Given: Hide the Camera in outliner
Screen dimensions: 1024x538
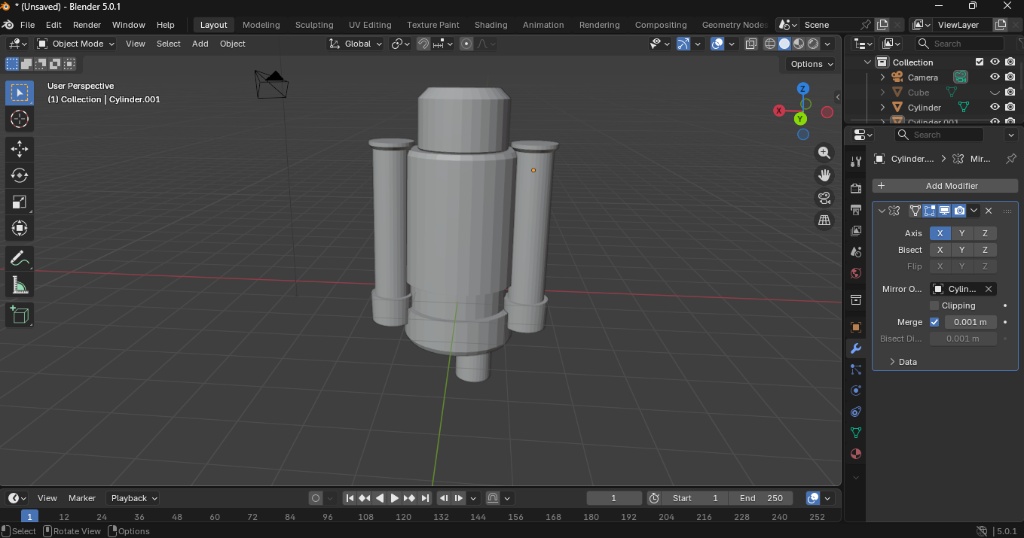Looking at the screenshot, I should click(x=994, y=77).
